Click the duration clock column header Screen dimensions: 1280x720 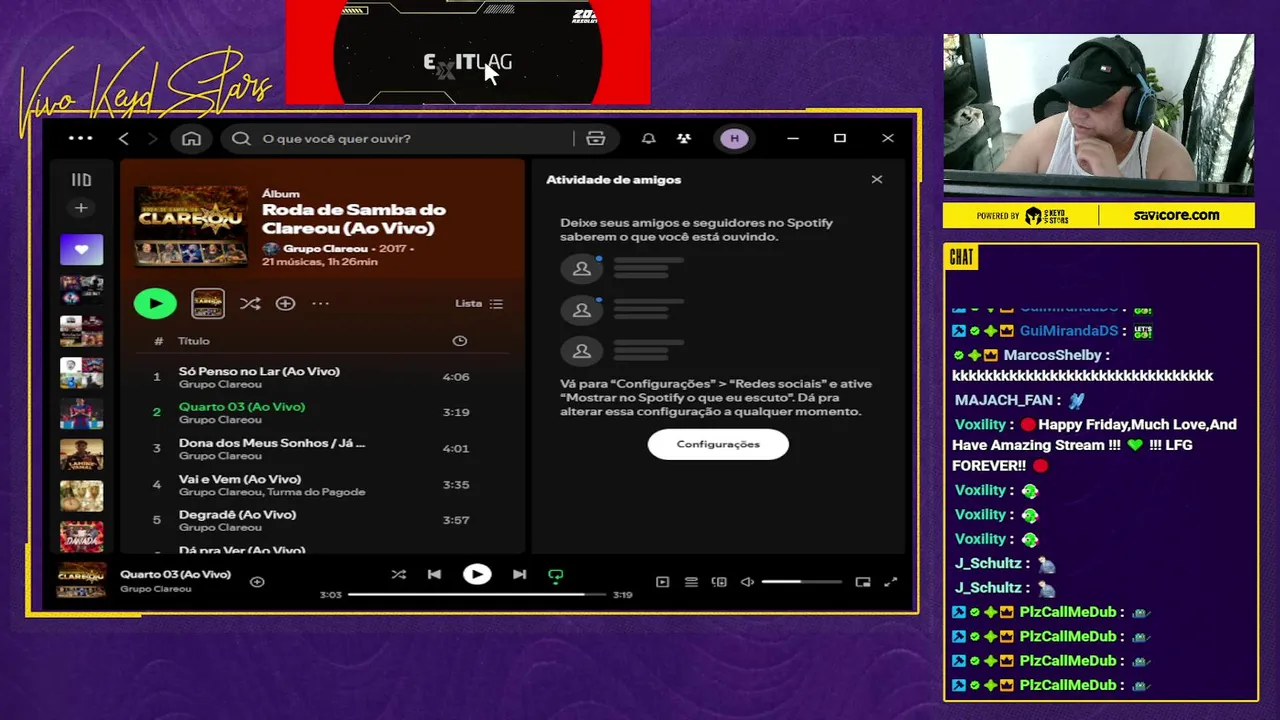460,341
